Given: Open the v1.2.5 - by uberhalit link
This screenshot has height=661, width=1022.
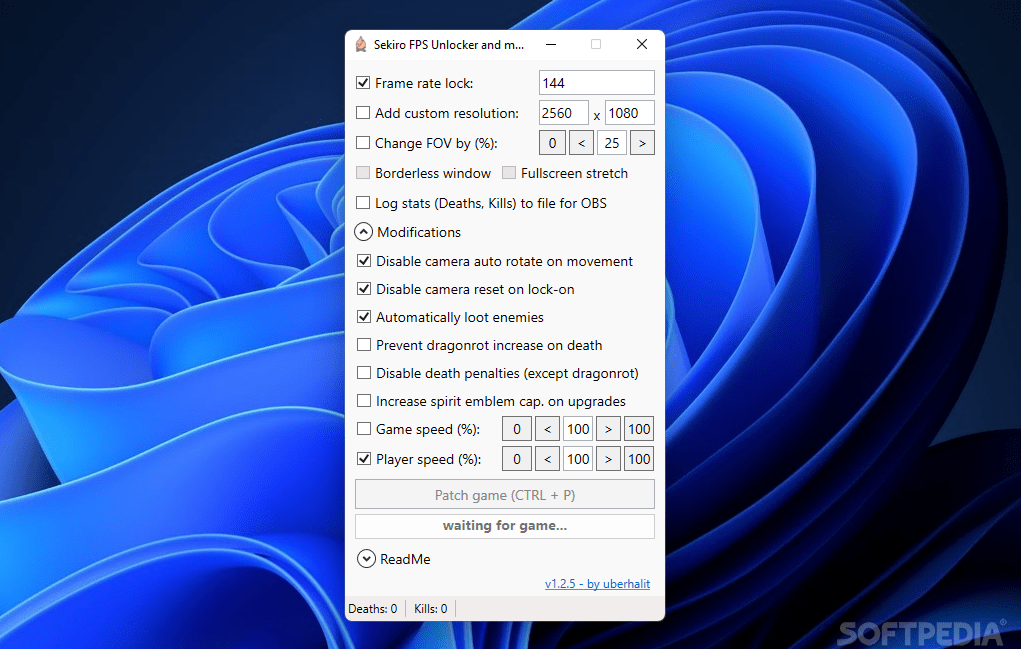Looking at the screenshot, I should pos(597,583).
